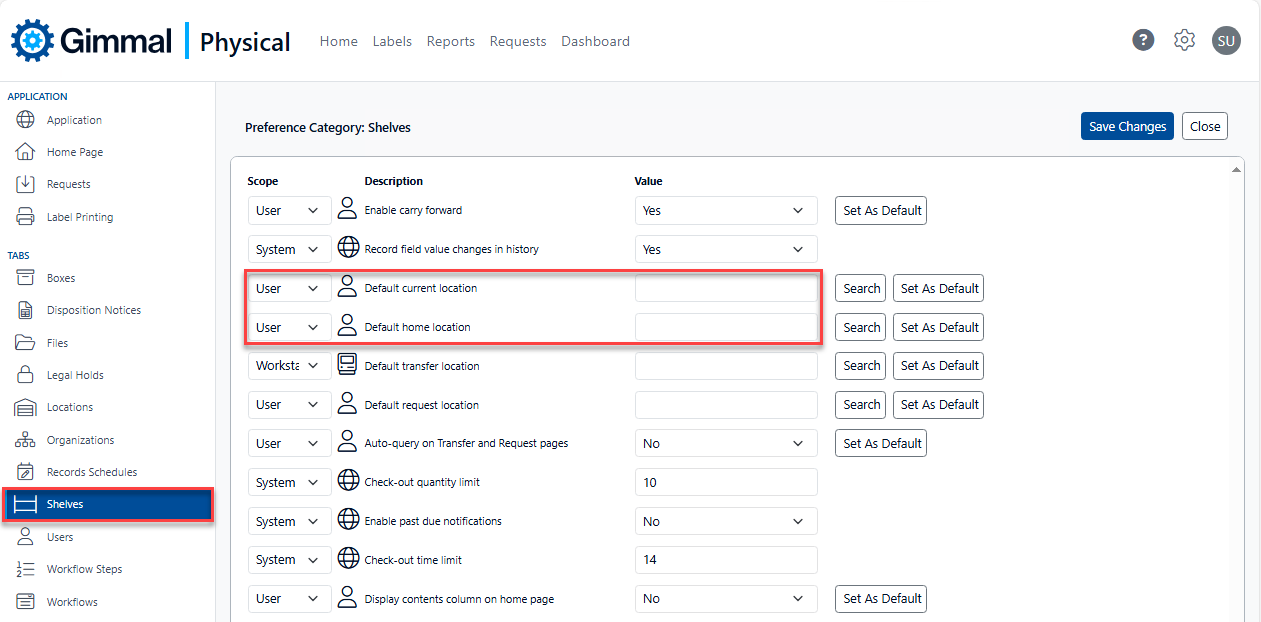
Task: Open the settings gear icon
Action: coord(1185,40)
